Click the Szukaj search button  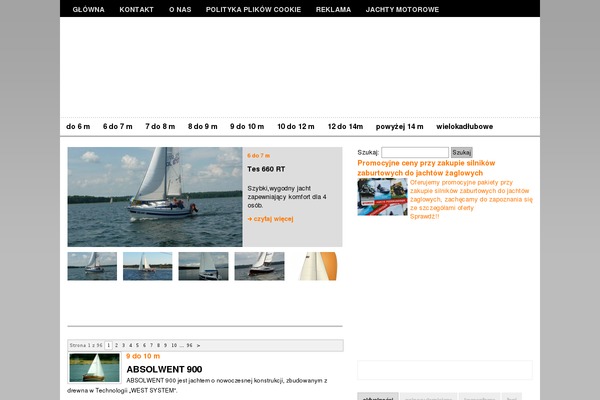pos(461,152)
